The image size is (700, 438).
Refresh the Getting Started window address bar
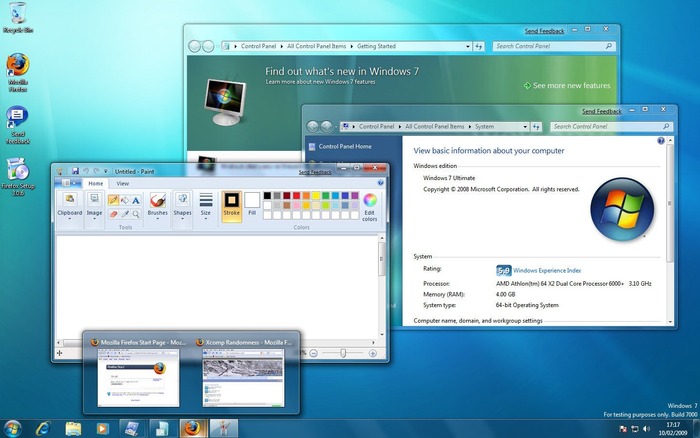tap(479, 46)
